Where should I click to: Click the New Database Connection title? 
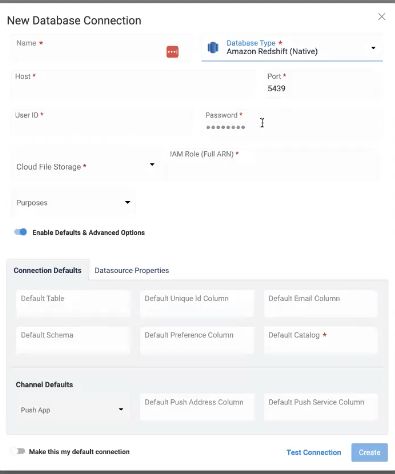click(x=74, y=20)
